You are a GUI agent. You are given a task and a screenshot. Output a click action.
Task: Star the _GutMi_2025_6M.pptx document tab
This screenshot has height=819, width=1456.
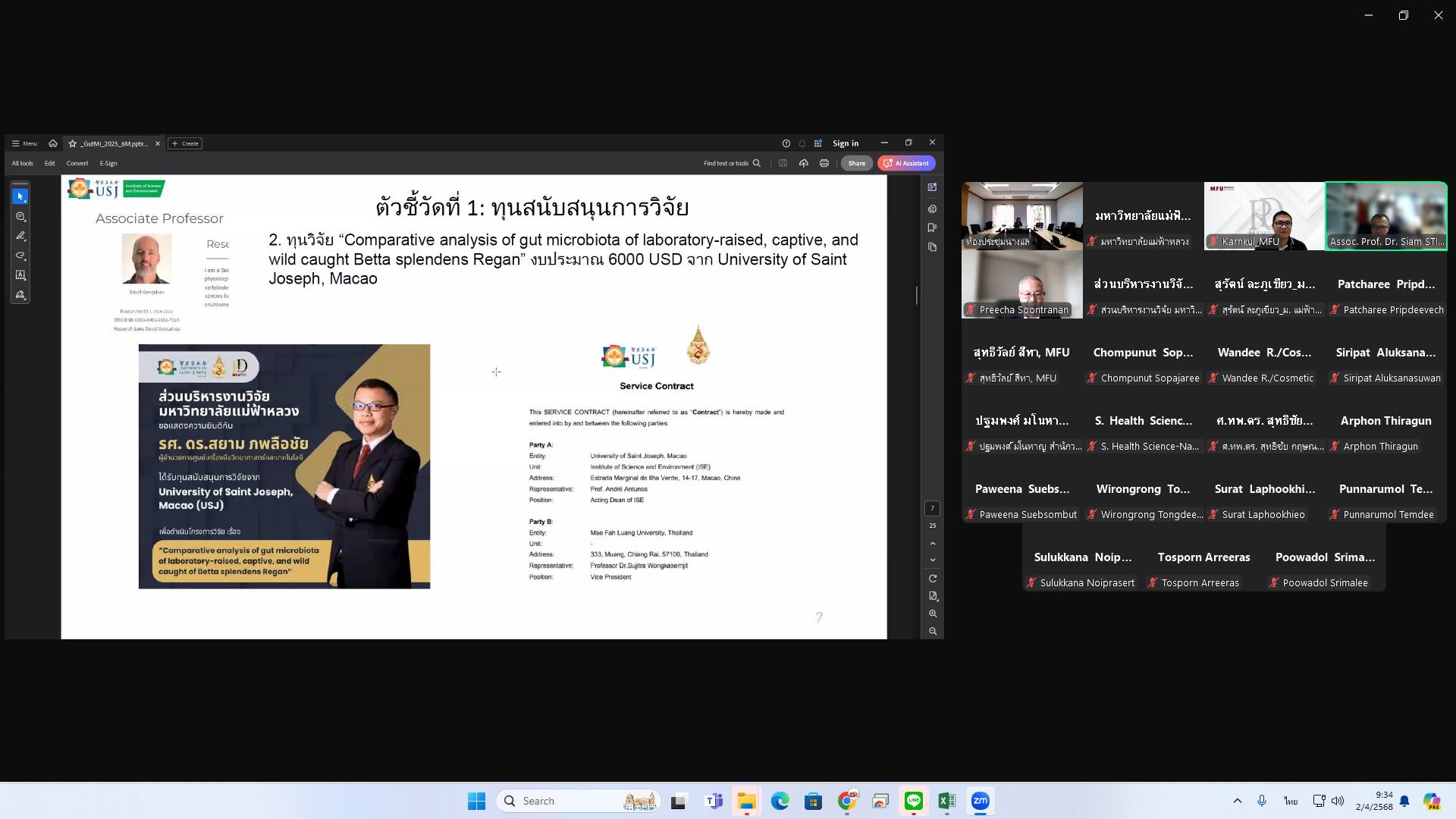(73, 143)
